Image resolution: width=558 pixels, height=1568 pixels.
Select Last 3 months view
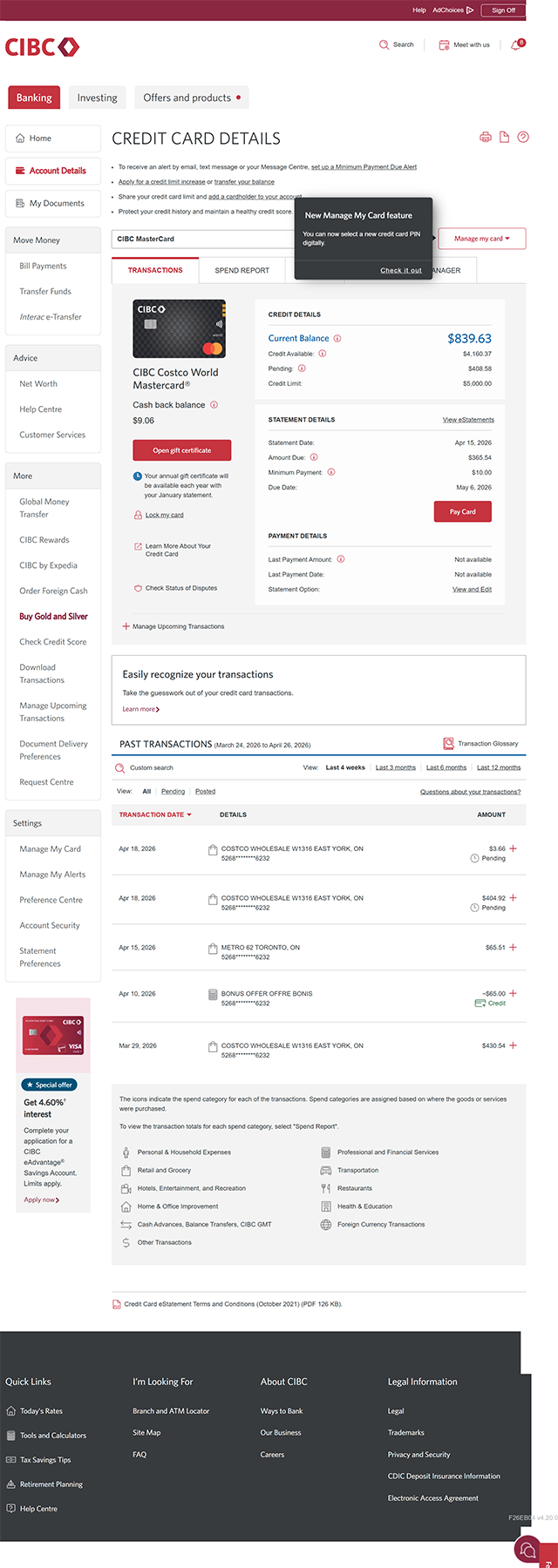396,767
